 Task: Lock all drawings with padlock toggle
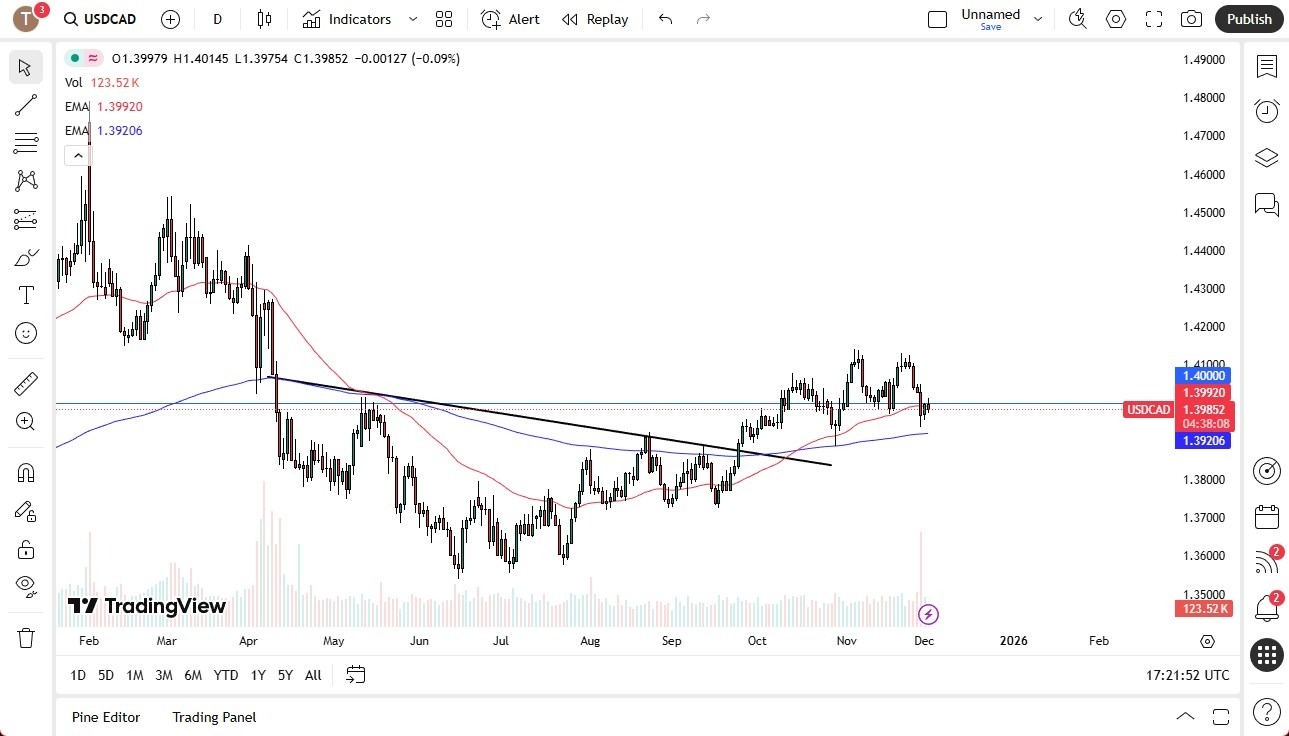point(25,548)
